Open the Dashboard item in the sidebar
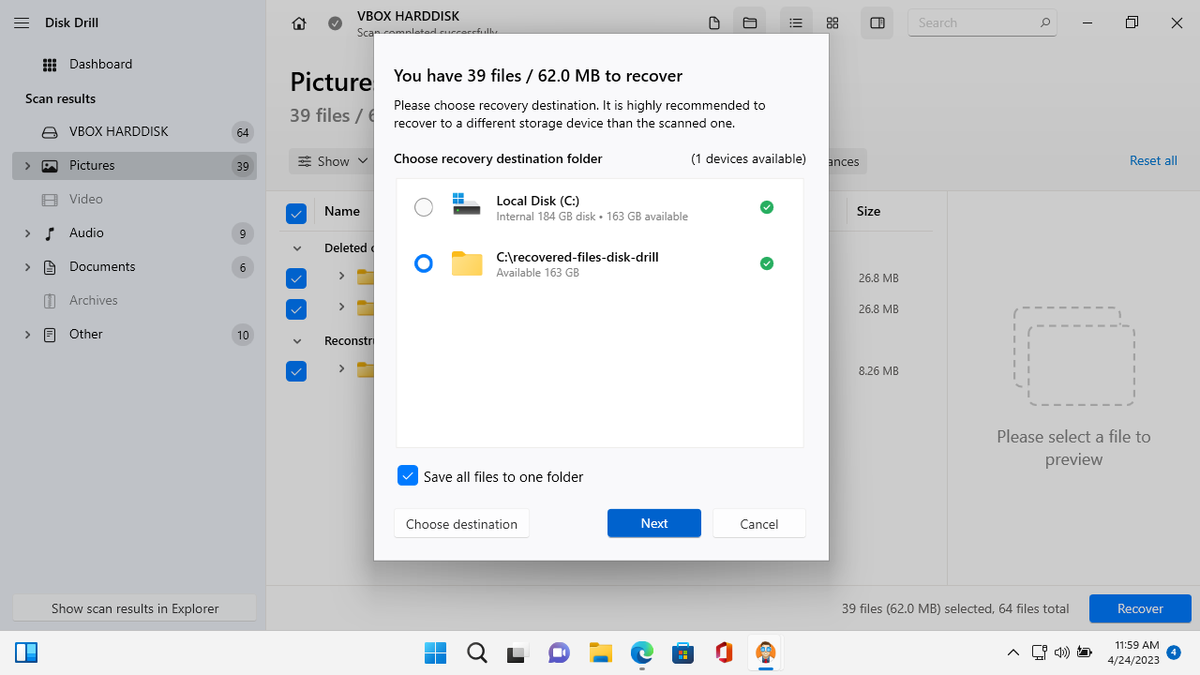Screen dimensions: 1200x675 pos(100,64)
